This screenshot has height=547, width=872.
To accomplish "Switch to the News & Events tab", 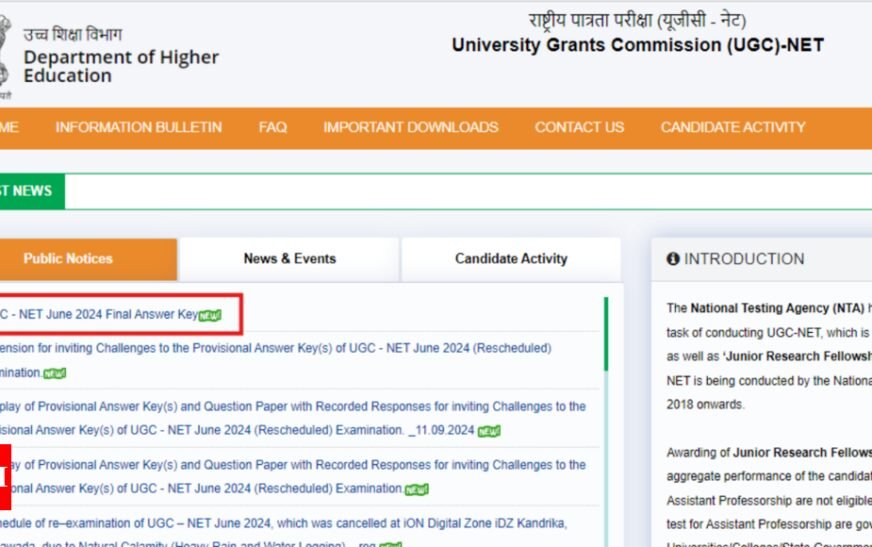I will click(x=289, y=259).
